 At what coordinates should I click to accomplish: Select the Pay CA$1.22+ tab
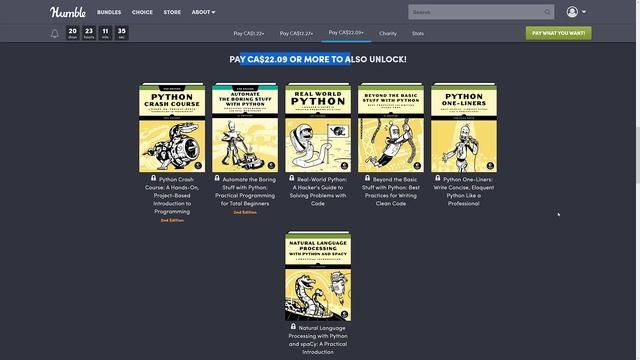[249, 33]
